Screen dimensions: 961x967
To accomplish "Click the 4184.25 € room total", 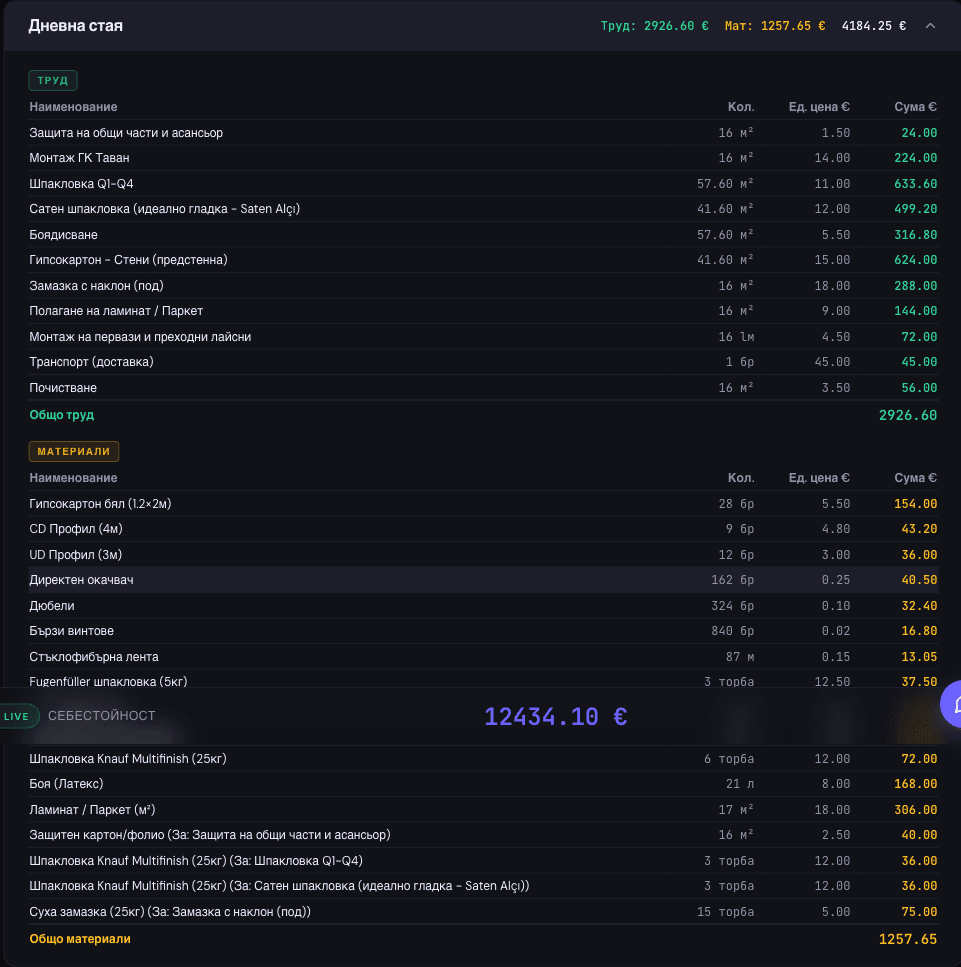I will (874, 26).
